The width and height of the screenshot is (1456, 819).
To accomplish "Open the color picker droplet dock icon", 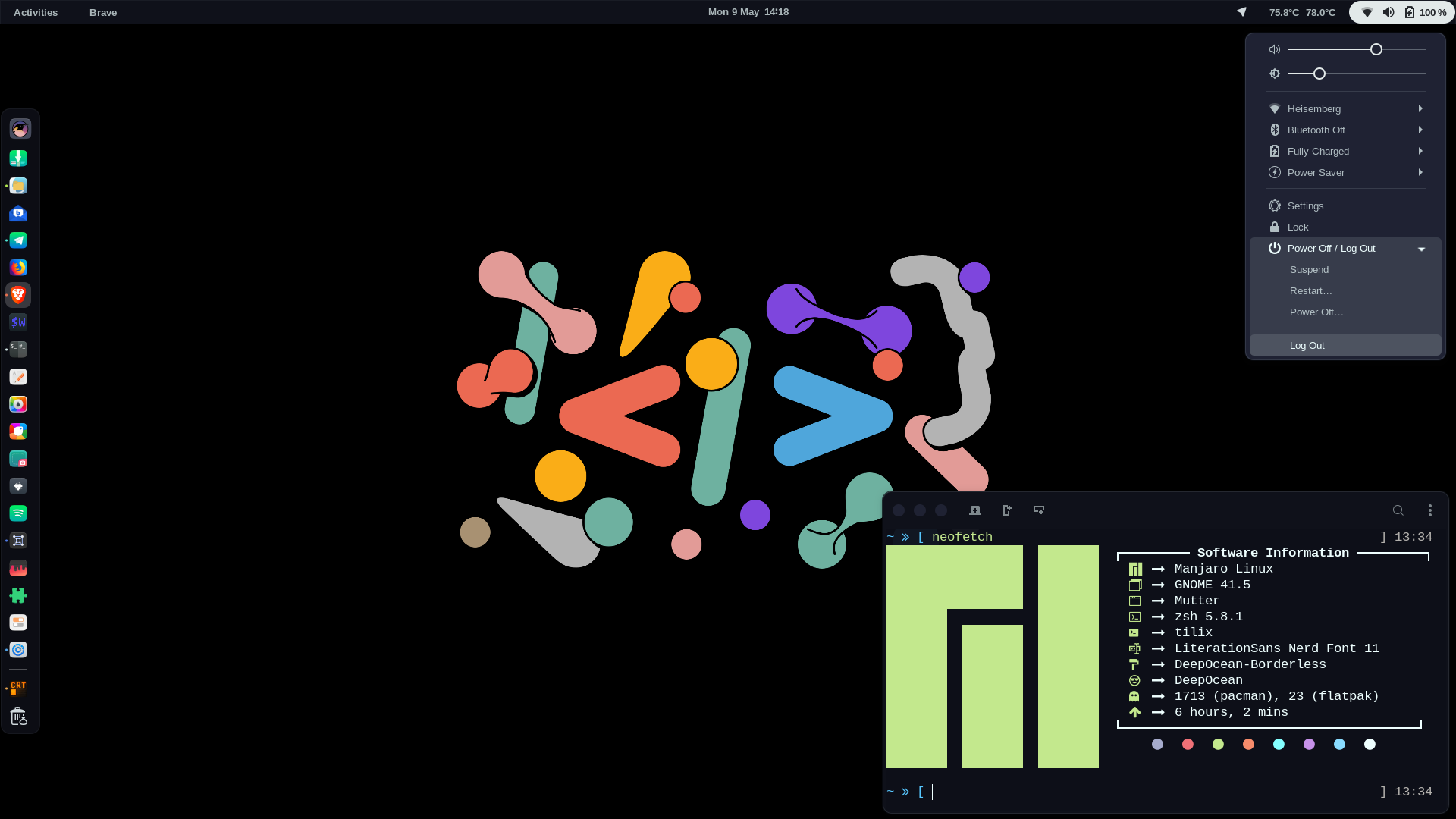I will [x=18, y=404].
